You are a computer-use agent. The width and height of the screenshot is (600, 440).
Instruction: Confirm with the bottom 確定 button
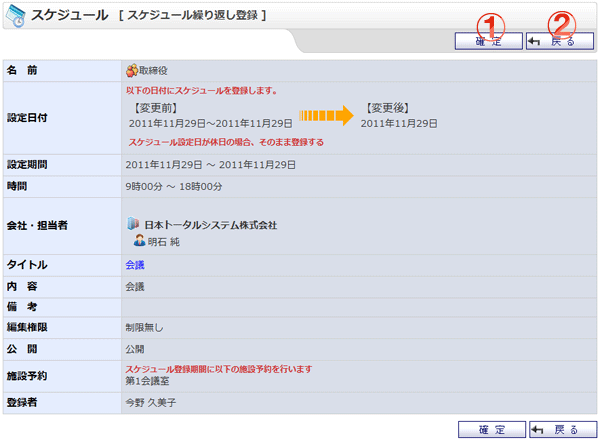click(490, 429)
